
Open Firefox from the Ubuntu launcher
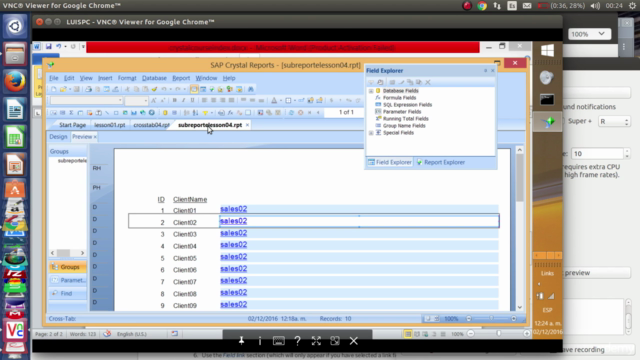click(15, 81)
